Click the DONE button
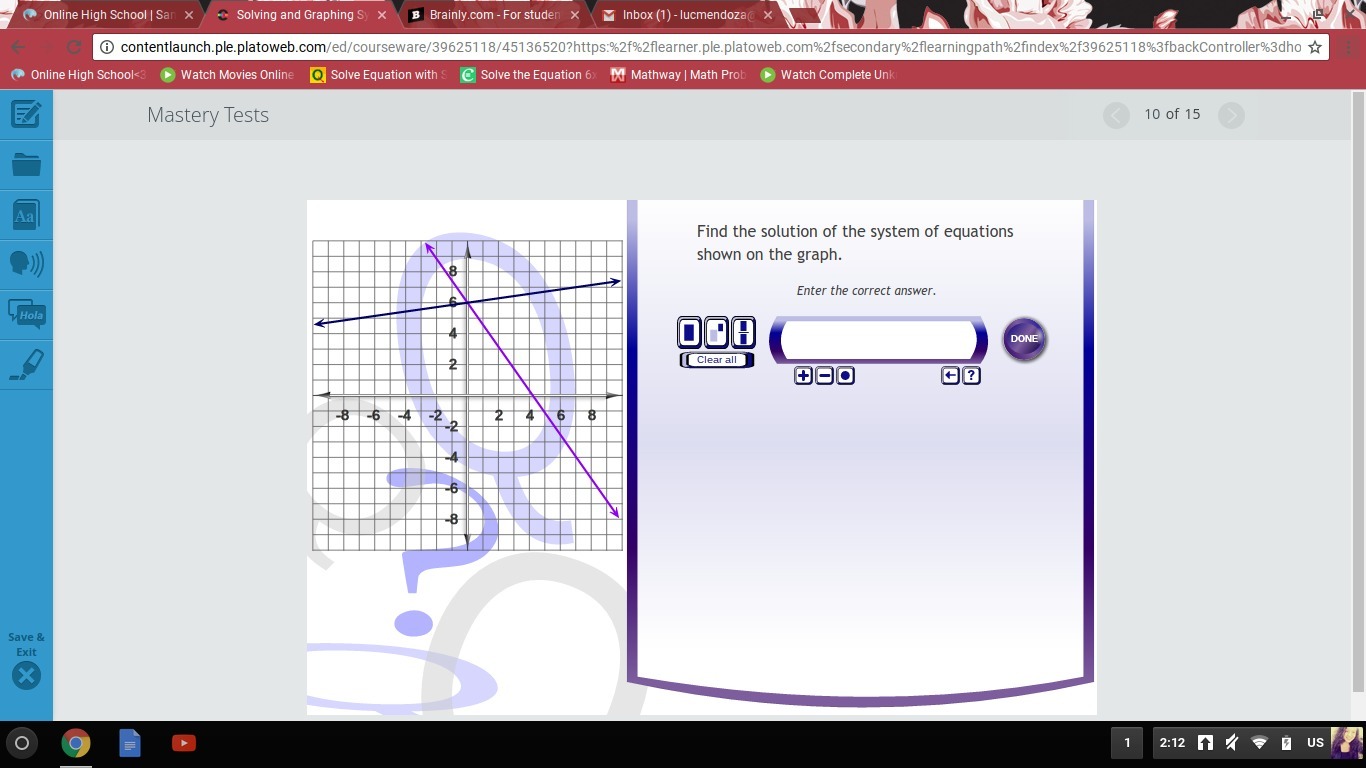This screenshot has width=1366, height=768. [x=1024, y=339]
